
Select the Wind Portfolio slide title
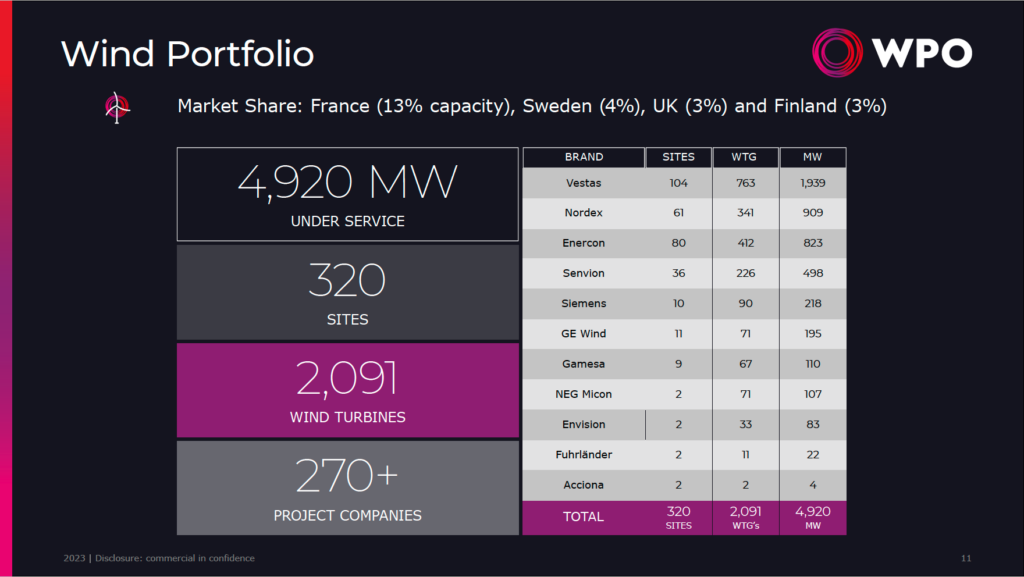tap(188, 54)
